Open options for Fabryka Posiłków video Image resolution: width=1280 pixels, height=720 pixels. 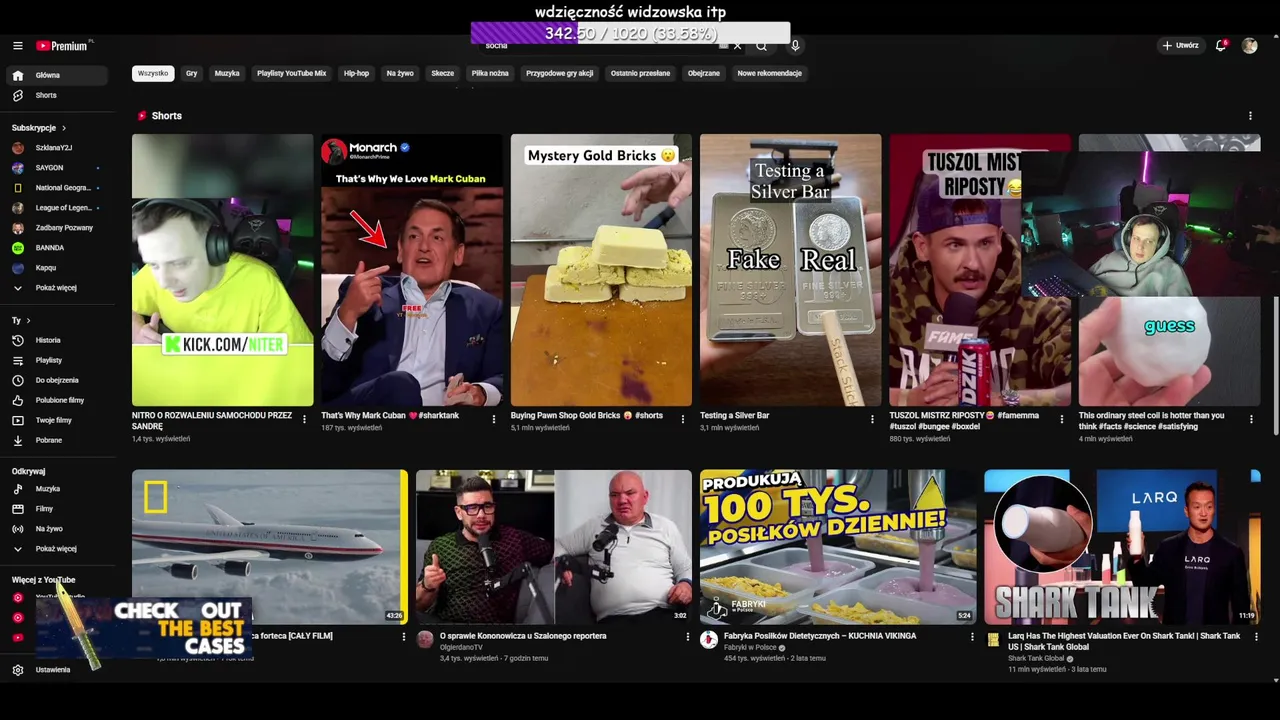pos(972,637)
